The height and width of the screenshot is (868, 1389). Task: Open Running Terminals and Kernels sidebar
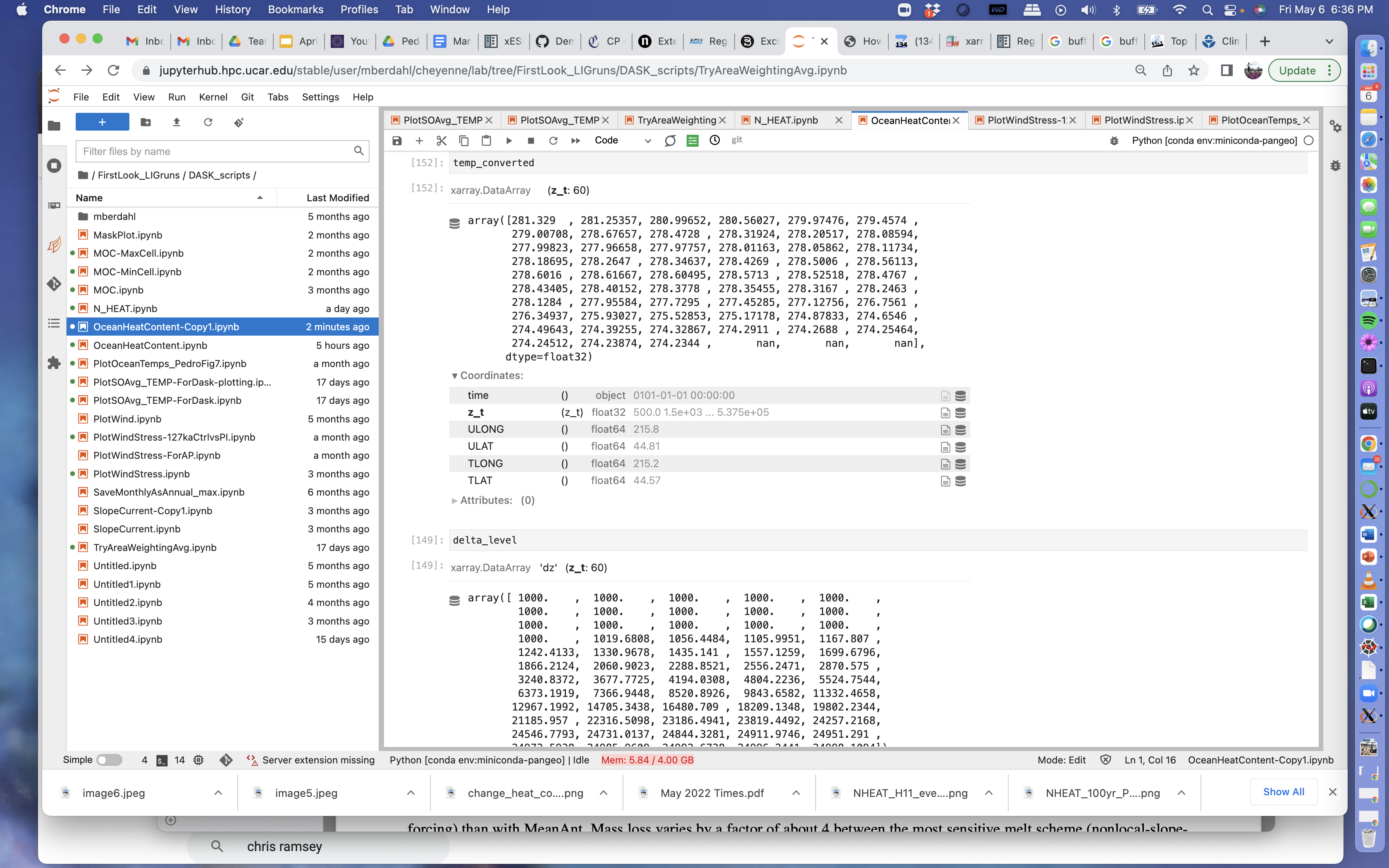point(54,166)
